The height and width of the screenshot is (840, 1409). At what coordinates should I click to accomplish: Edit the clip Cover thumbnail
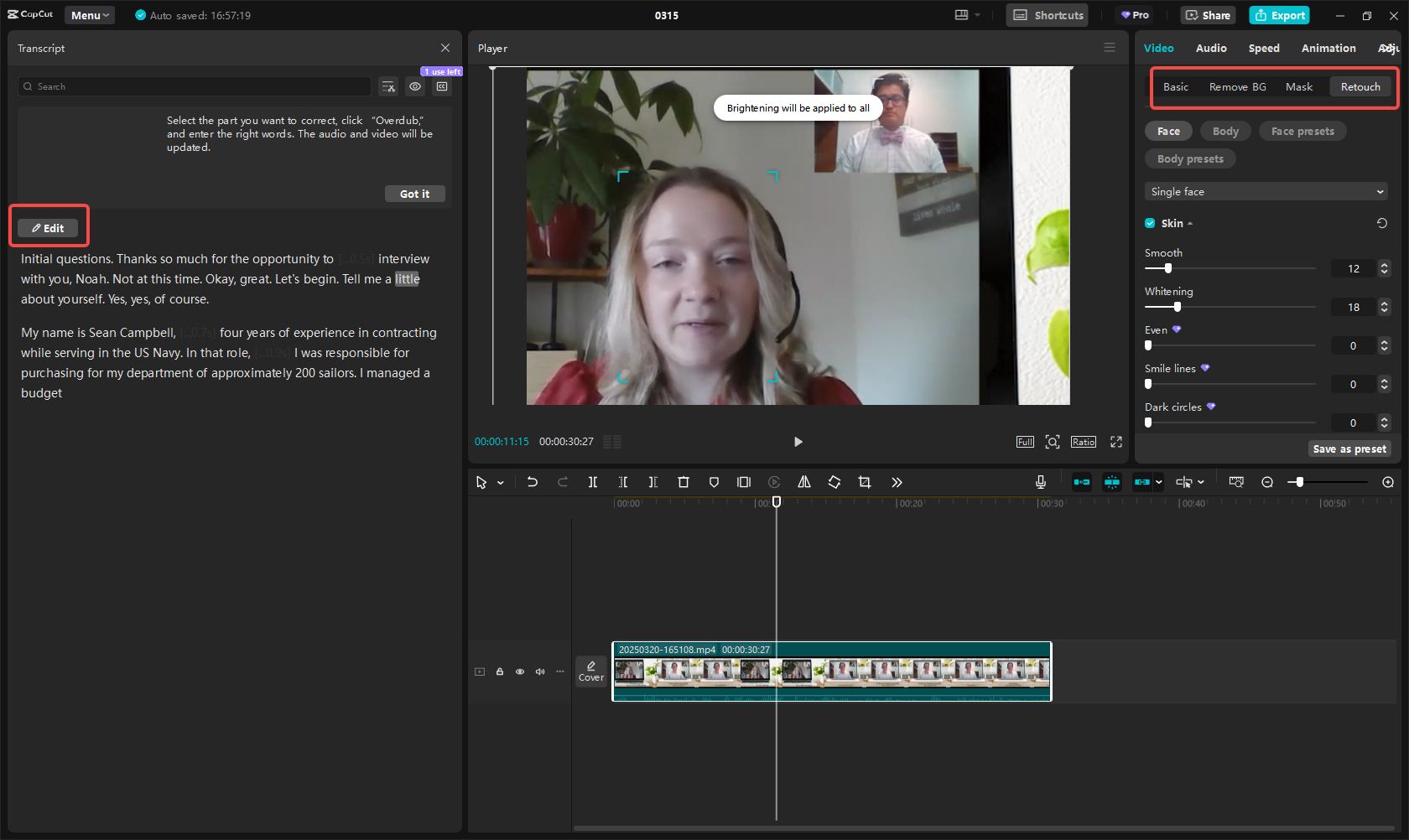pos(591,671)
